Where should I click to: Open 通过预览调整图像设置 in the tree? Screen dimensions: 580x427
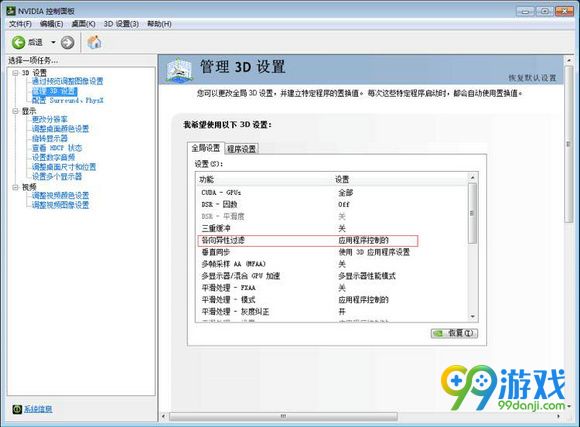[x=67, y=81]
